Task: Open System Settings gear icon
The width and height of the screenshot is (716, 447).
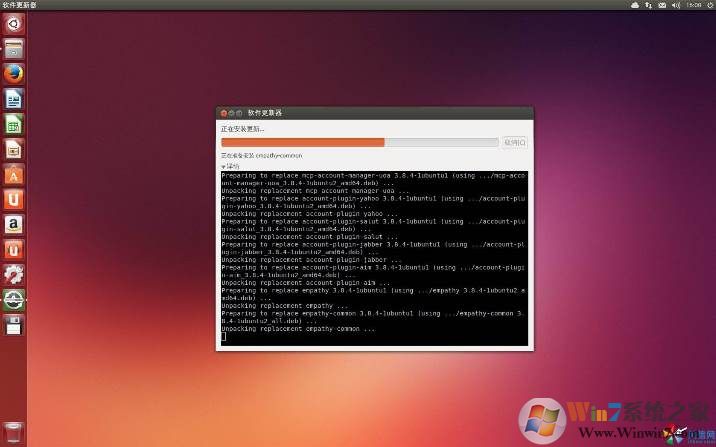Action: tap(14, 275)
